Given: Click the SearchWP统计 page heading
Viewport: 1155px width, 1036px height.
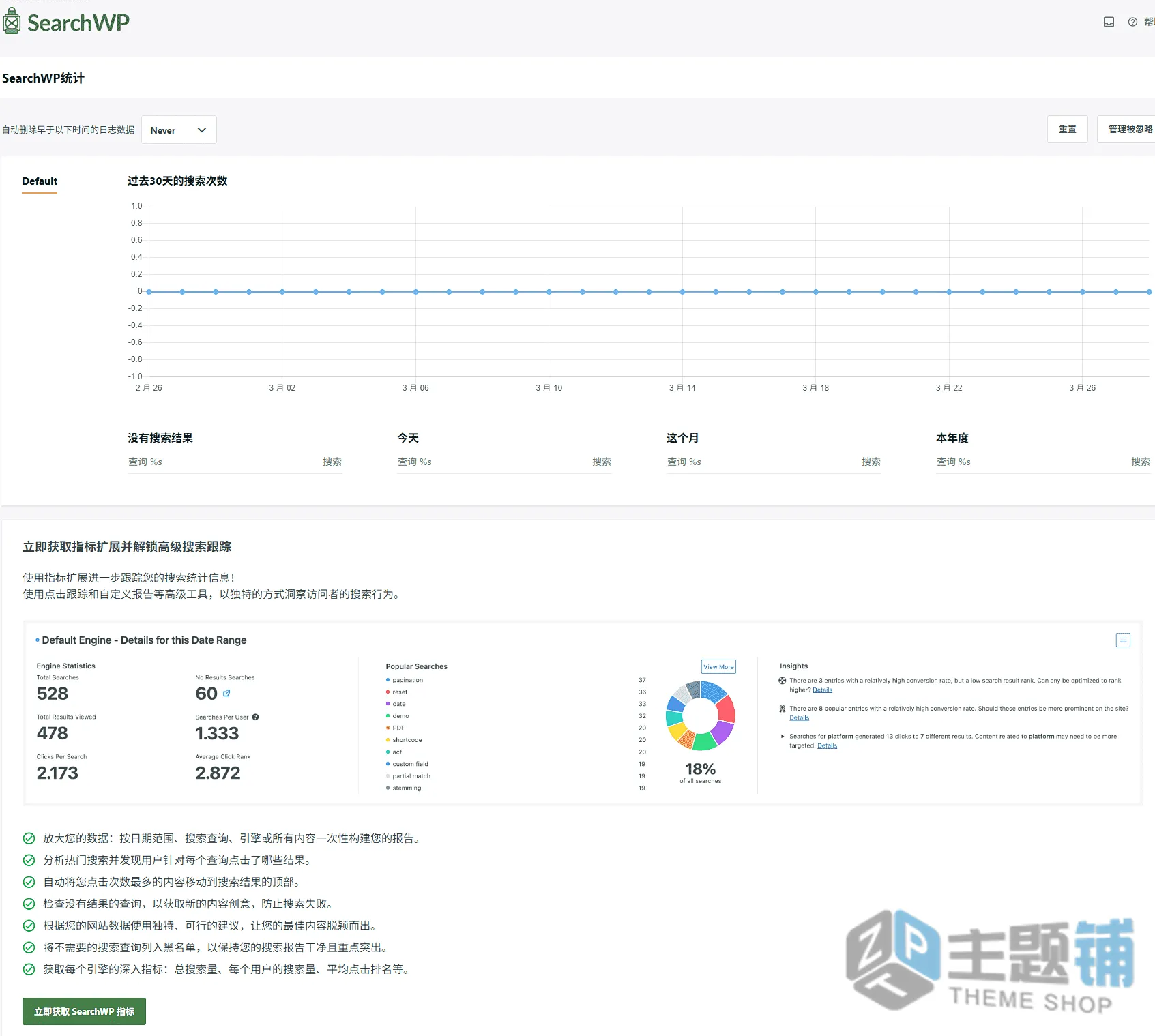Looking at the screenshot, I should [x=43, y=78].
